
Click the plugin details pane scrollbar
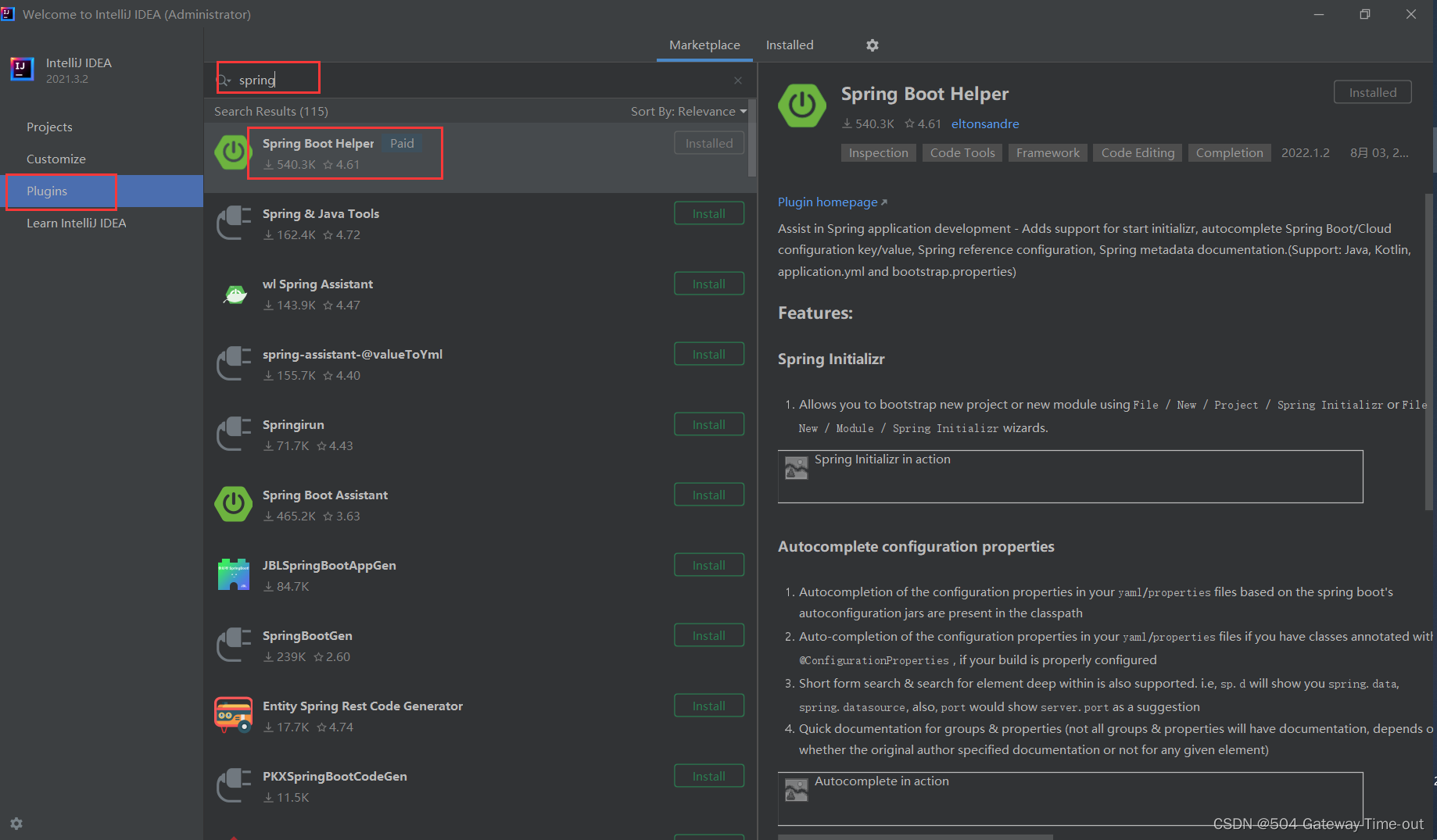tap(1429, 352)
